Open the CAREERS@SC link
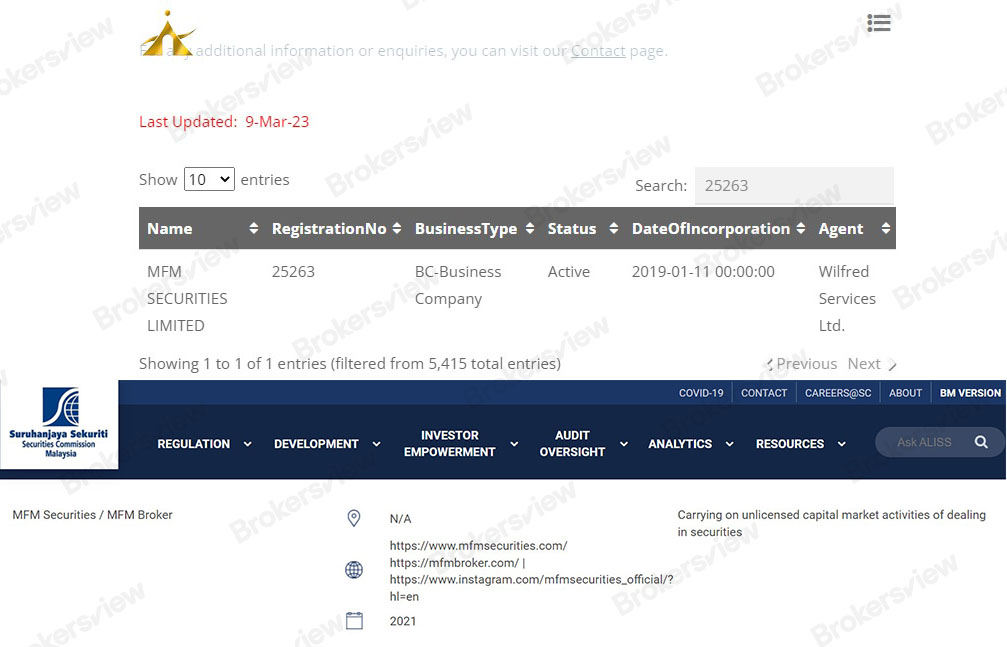The image size is (1007, 647). 838,393
